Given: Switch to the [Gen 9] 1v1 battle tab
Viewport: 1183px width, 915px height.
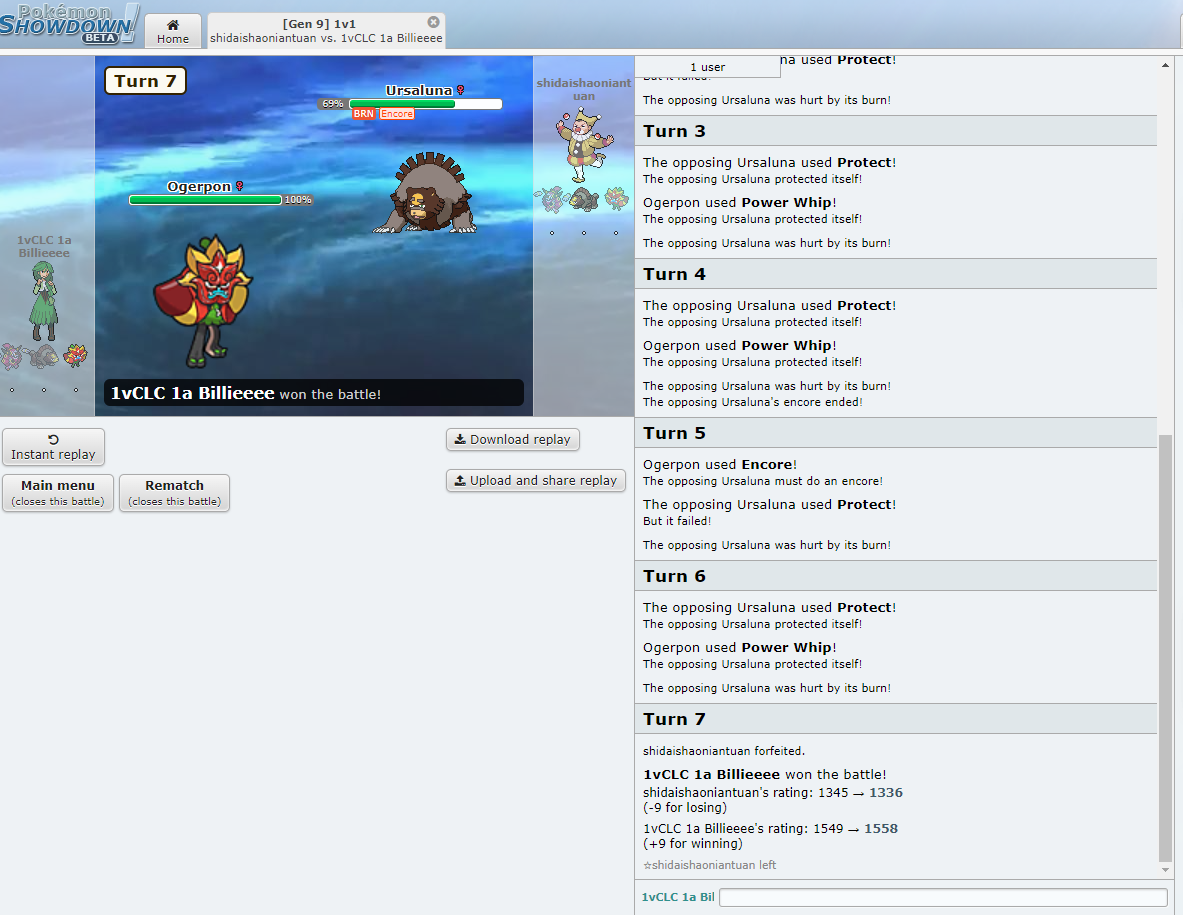Looking at the screenshot, I should pyautogui.click(x=326, y=31).
